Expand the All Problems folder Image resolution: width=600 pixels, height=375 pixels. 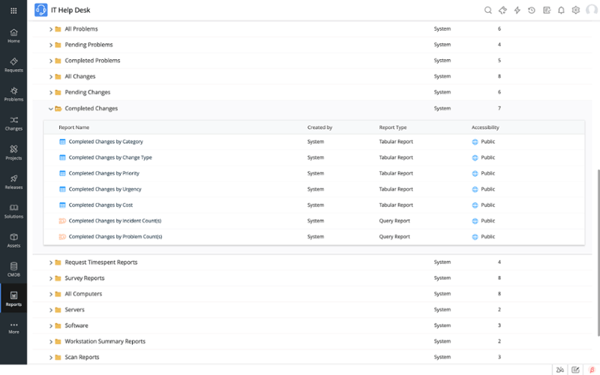(x=51, y=29)
